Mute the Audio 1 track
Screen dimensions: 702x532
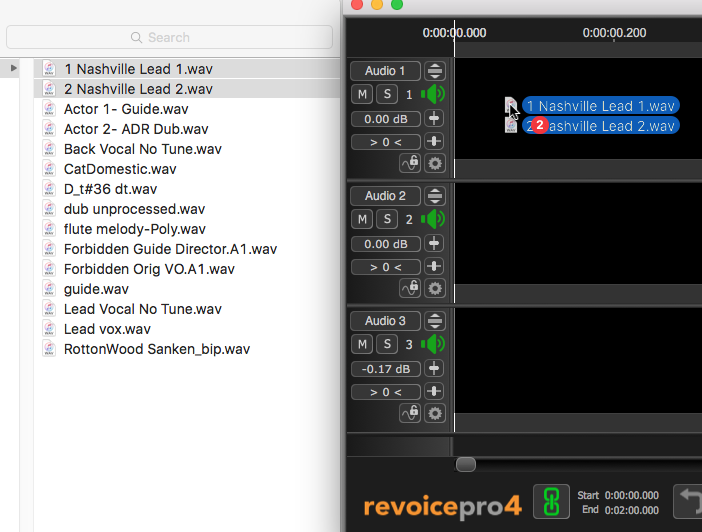coord(363,94)
